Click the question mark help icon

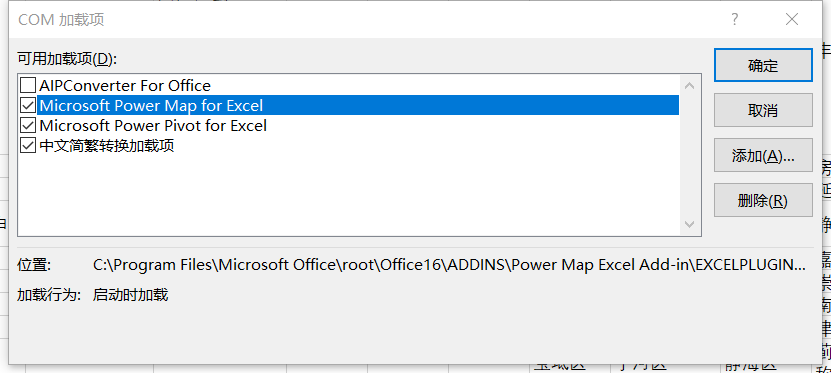point(735,20)
